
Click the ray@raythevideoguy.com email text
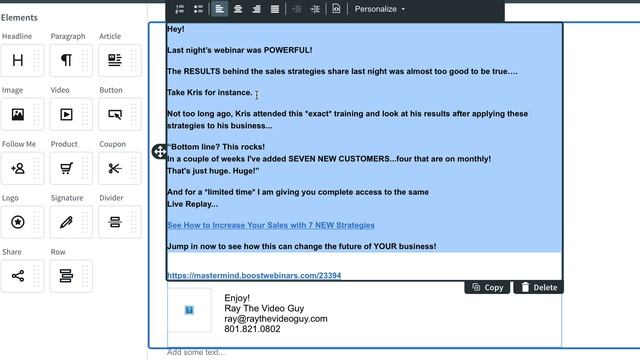(x=276, y=319)
